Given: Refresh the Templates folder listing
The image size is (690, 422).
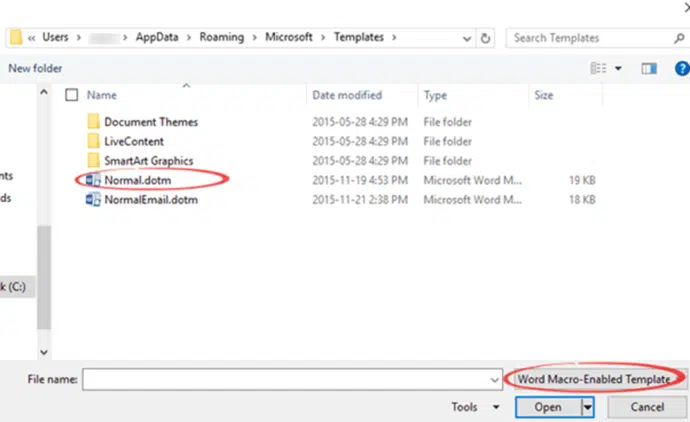Looking at the screenshot, I should tap(485, 38).
